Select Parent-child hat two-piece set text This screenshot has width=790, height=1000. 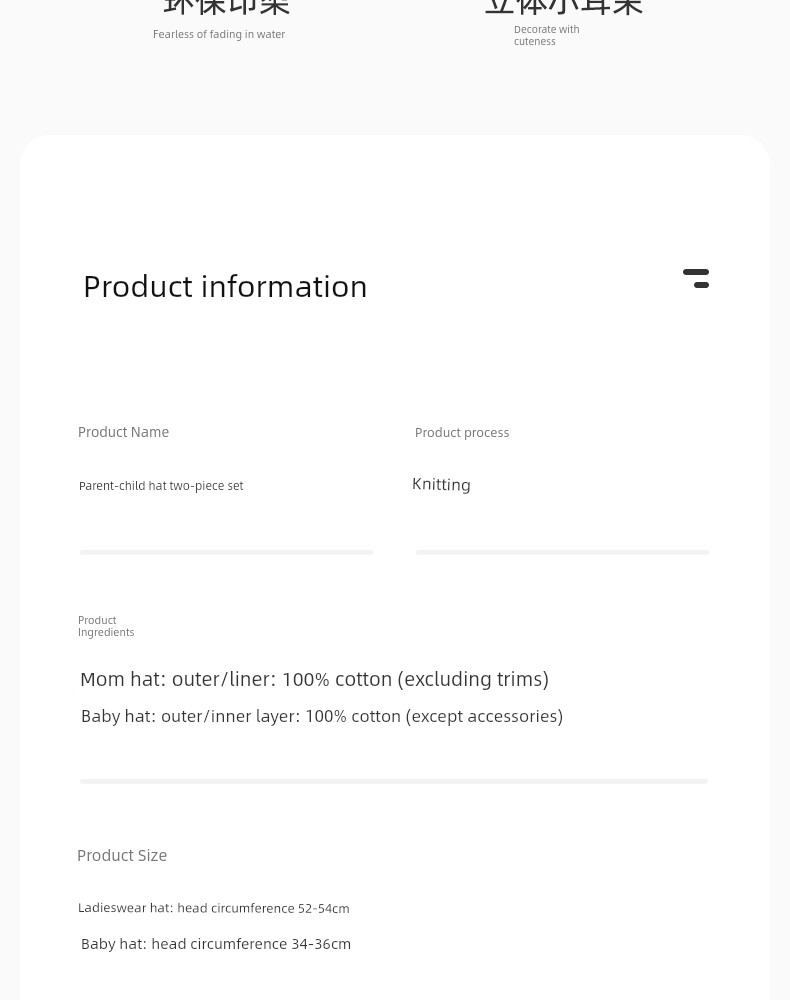click(161, 485)
